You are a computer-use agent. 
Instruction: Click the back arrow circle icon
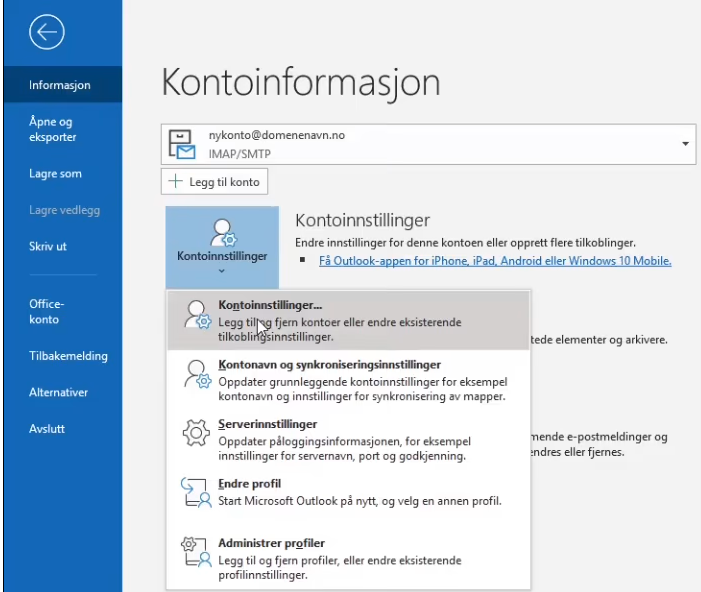[x=47, y=32]
